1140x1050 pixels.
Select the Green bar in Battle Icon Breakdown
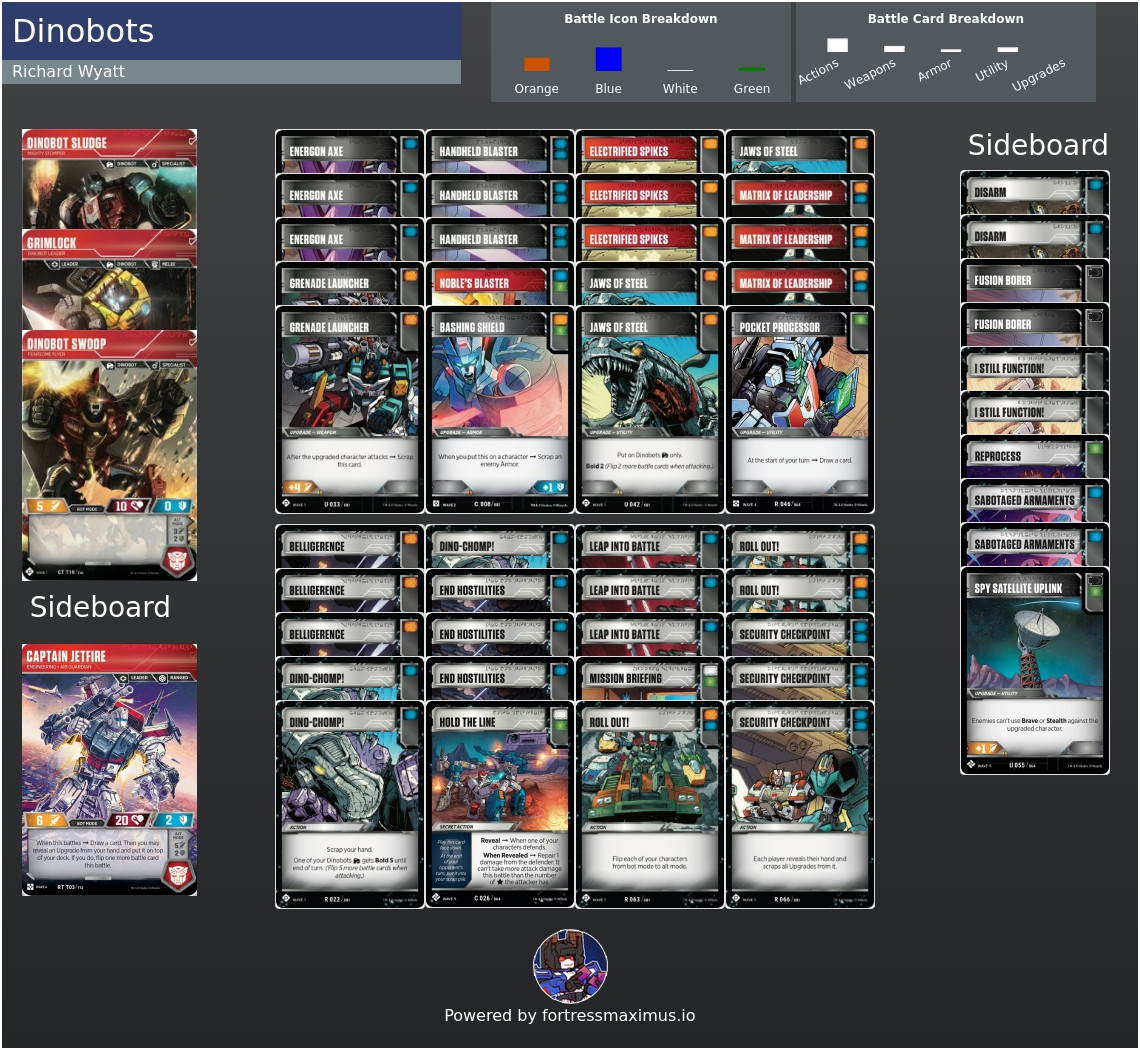(751, 69)
